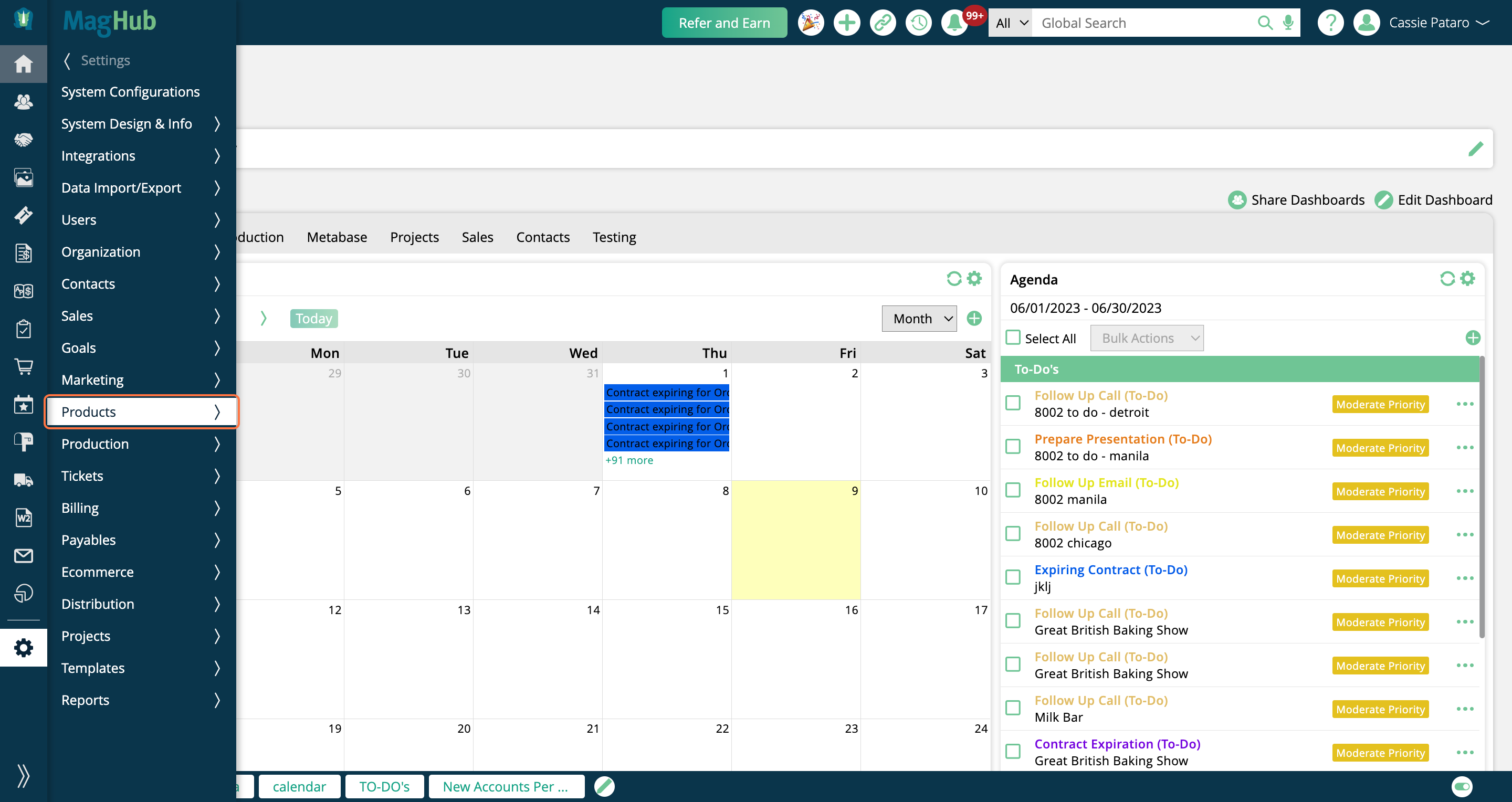Image resolution: width=1512 pixels, height=802 pixels.
Task: Refresh the calendar widget
Action: pos(954,279)
